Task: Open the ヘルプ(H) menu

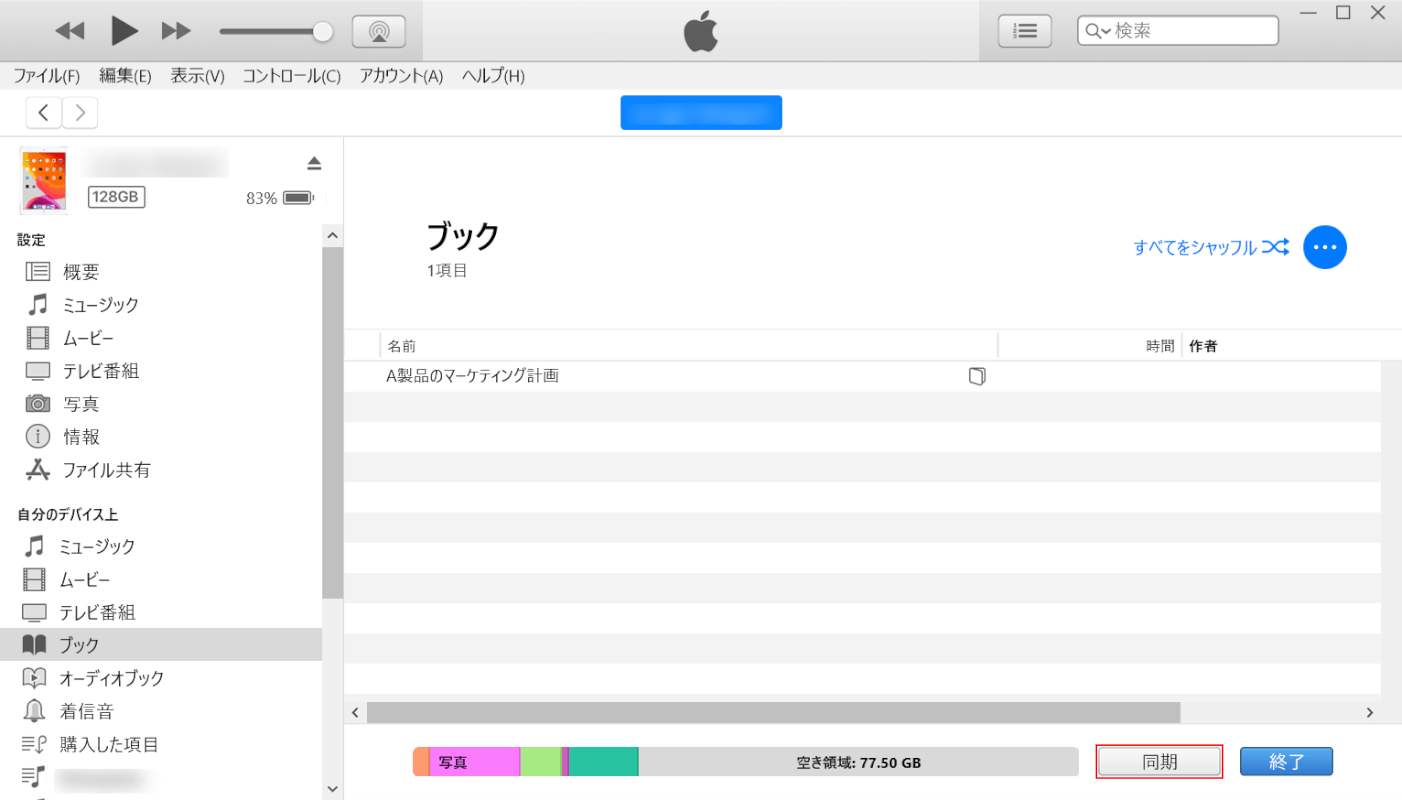Action: click(x=493, y=76)
